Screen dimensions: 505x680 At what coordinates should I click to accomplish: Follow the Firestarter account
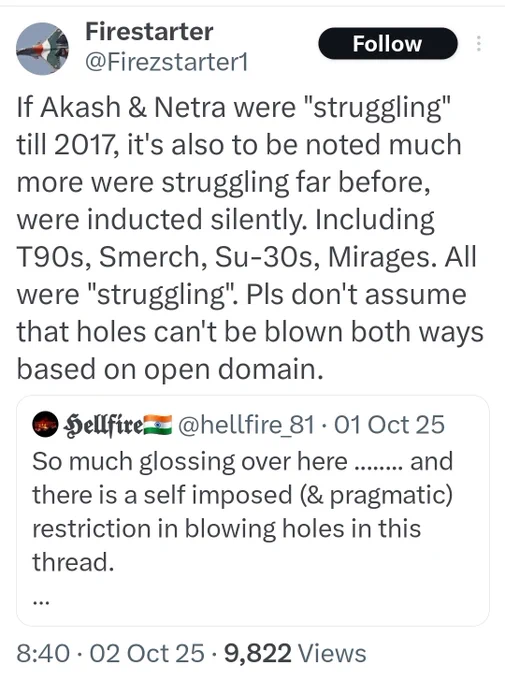388,44
